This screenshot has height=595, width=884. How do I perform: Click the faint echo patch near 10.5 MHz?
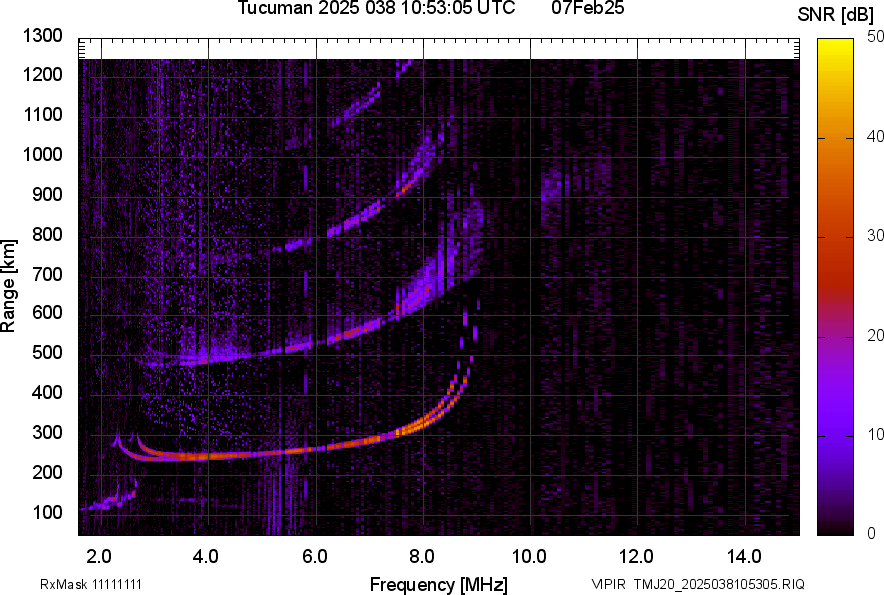[x=550, y=187]
